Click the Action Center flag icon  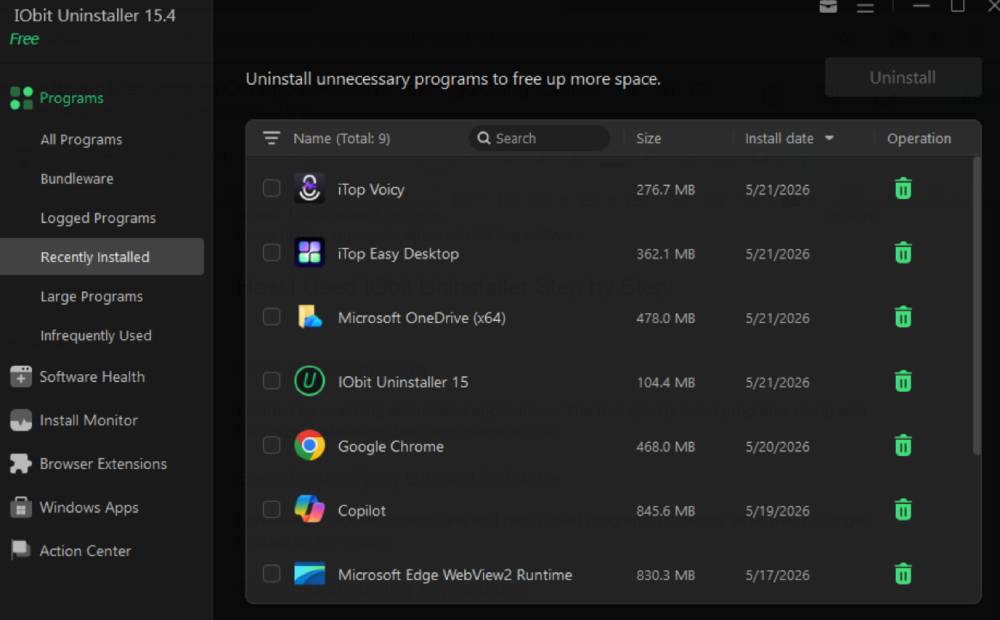pyautogui.click(x=20, y=550)
